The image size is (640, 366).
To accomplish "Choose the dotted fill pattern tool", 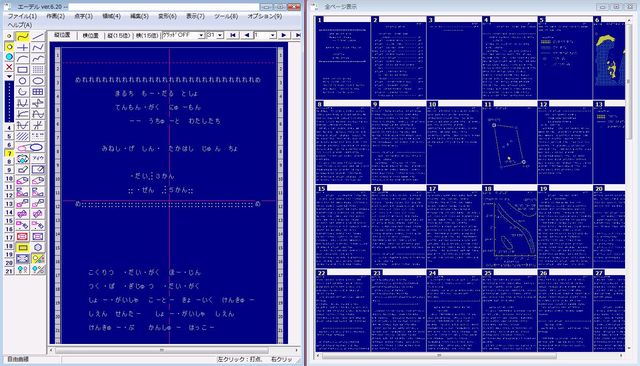I will 38,70.
